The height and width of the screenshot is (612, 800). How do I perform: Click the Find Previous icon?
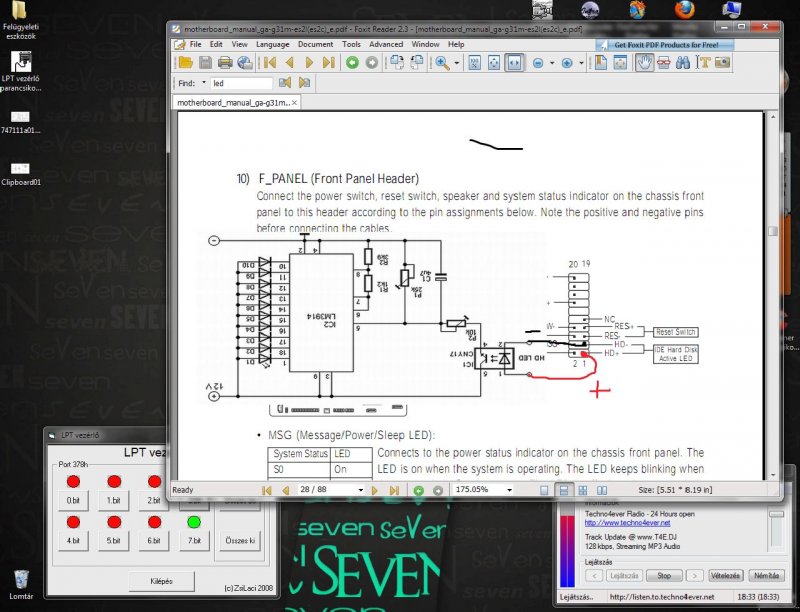pos(285,83)
